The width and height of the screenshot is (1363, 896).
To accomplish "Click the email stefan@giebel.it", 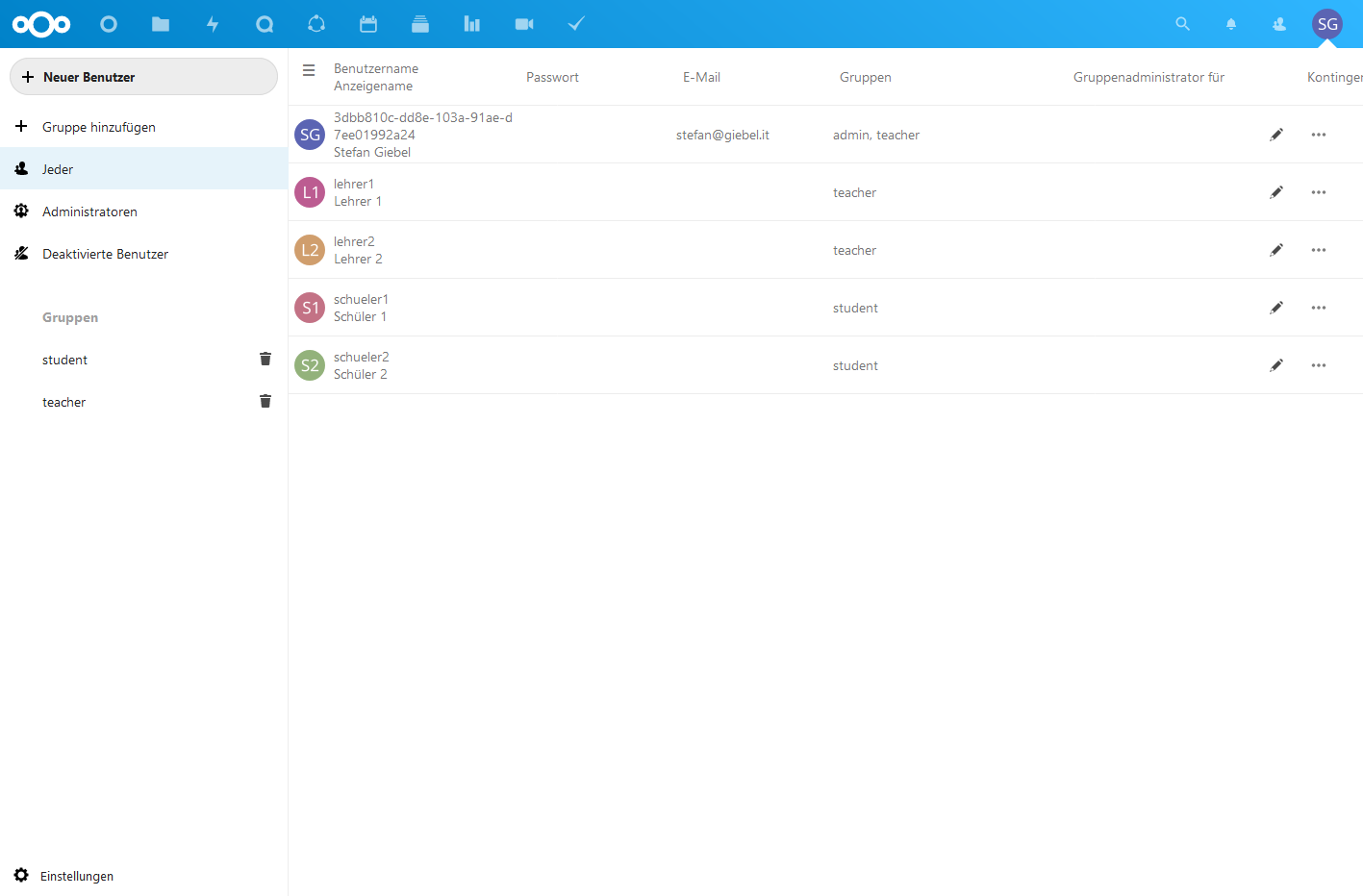I will click(x=722, y=135).
